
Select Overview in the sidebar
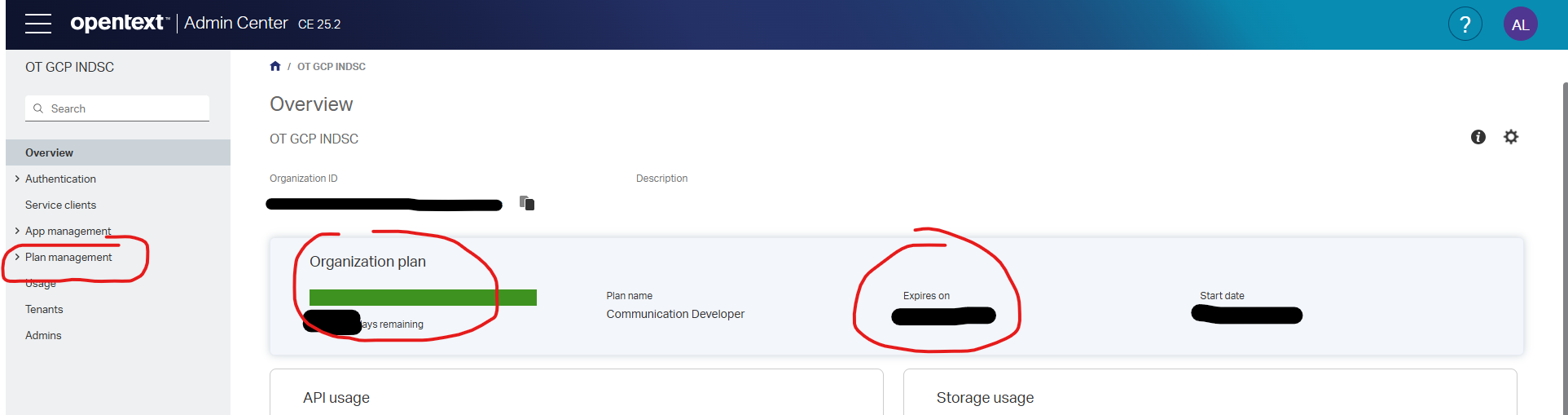coord(118,152)
